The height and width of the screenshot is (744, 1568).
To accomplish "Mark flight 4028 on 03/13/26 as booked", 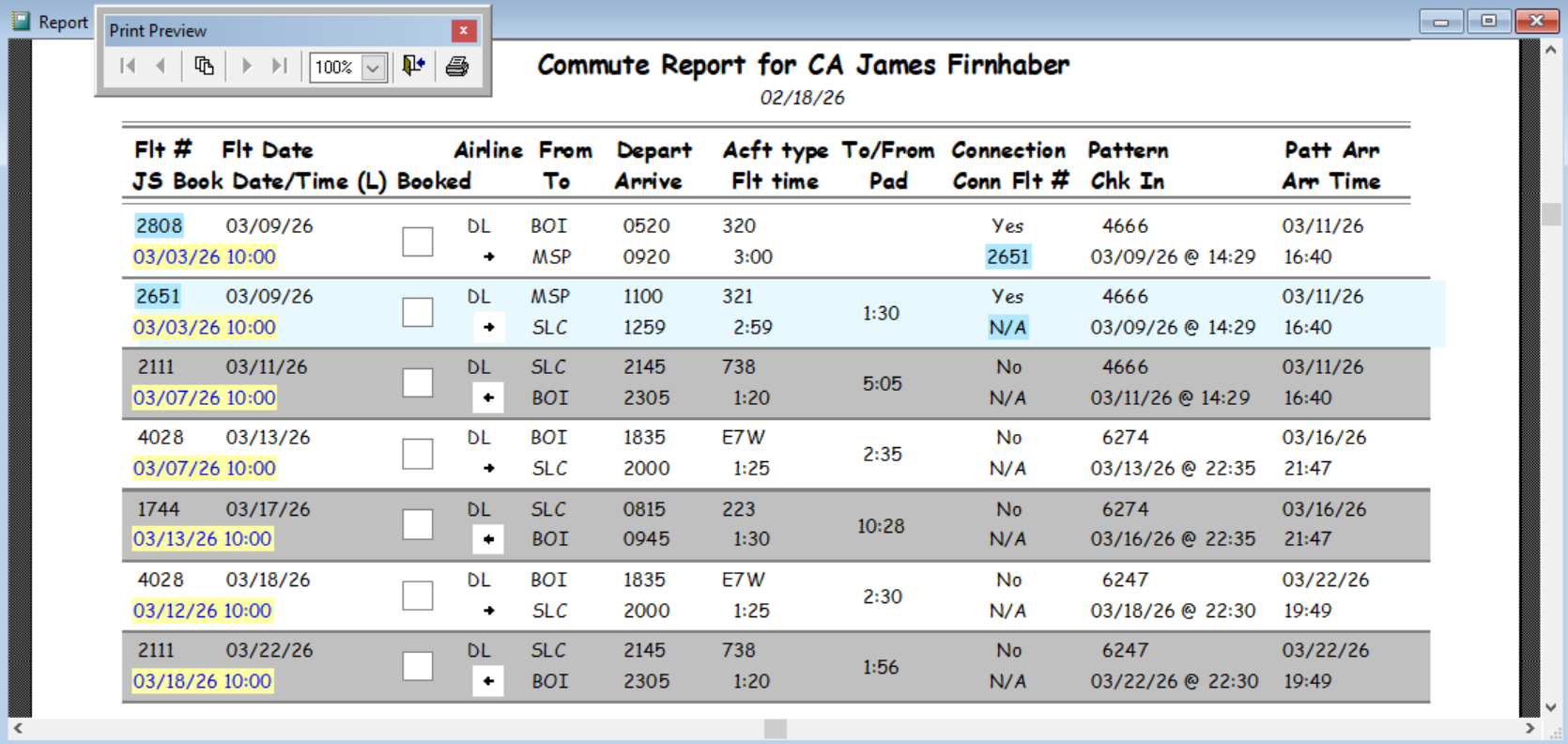I will tap(417, 454).
